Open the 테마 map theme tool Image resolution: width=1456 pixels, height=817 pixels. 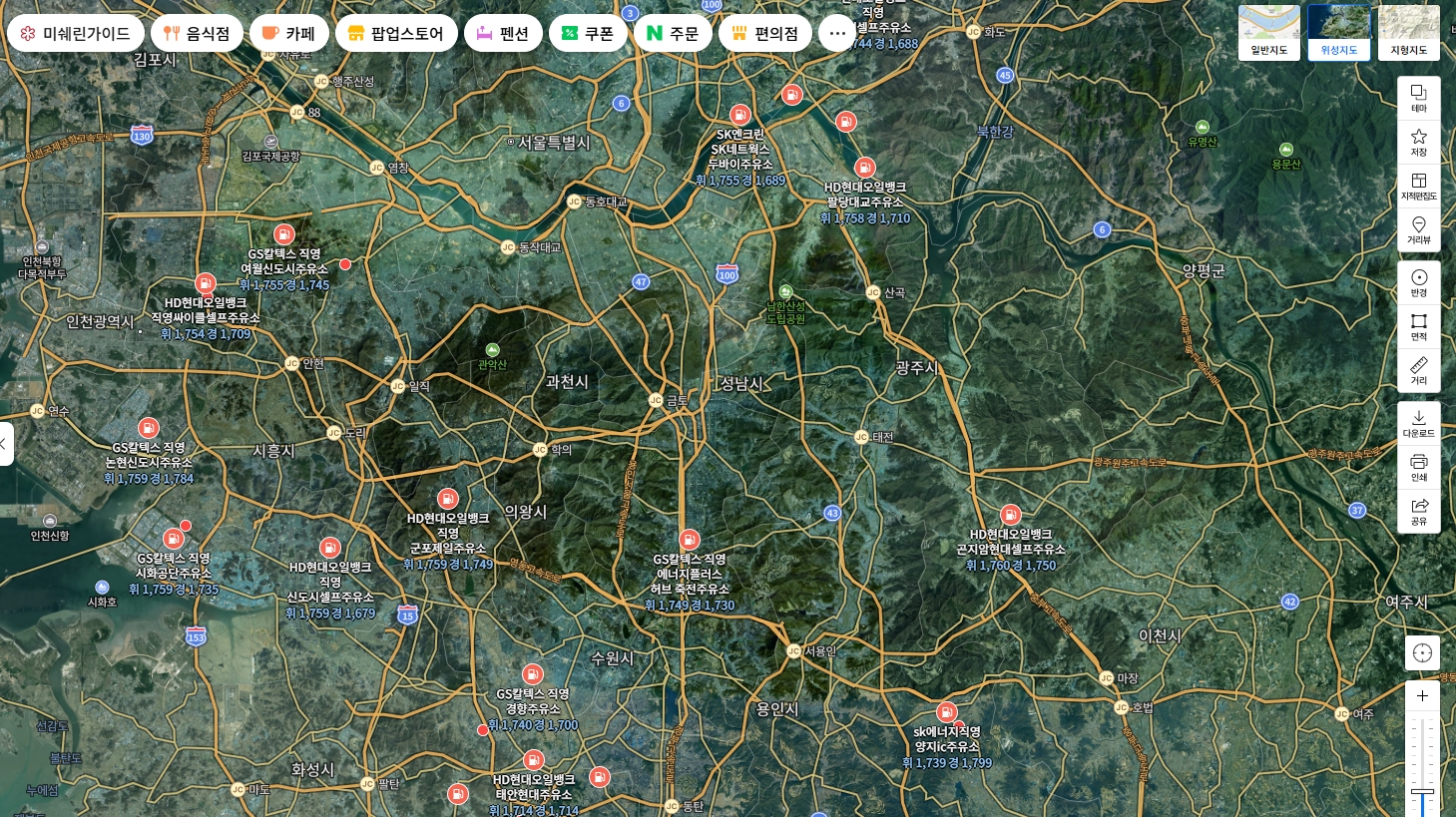click(x=1419, y=99)
